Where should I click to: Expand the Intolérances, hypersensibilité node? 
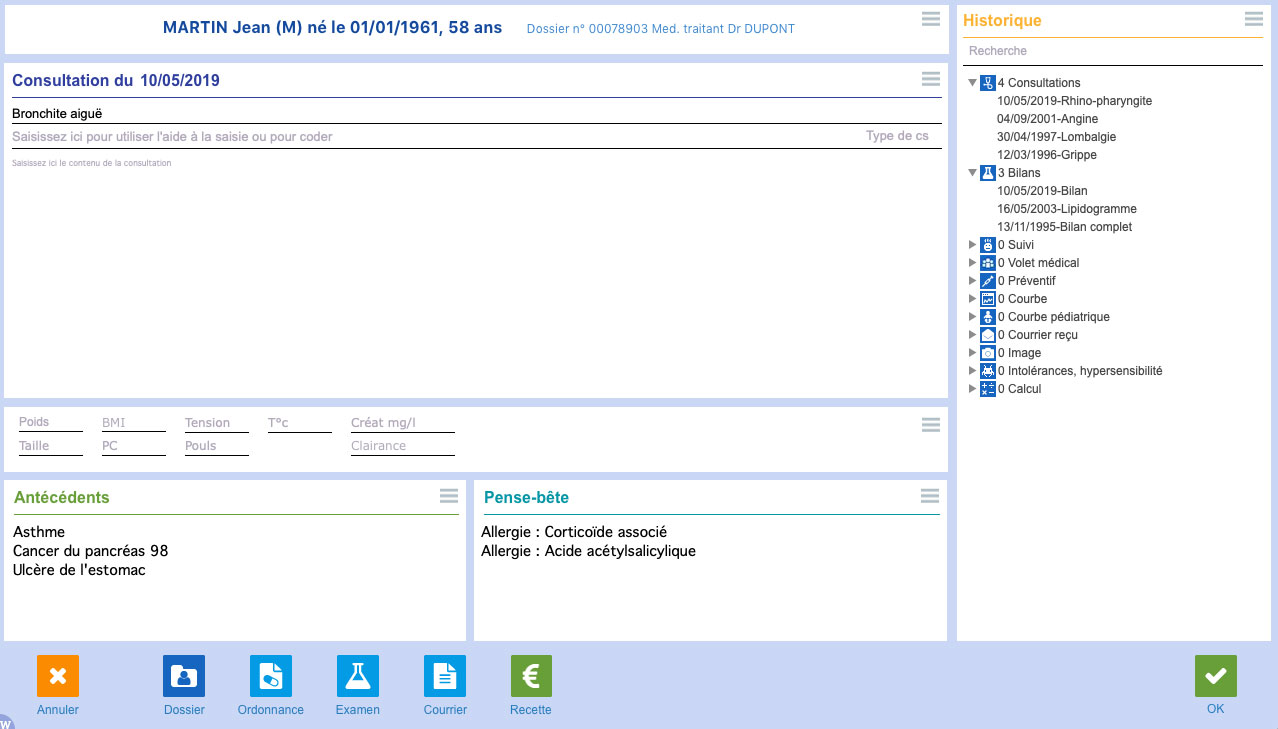972,371
